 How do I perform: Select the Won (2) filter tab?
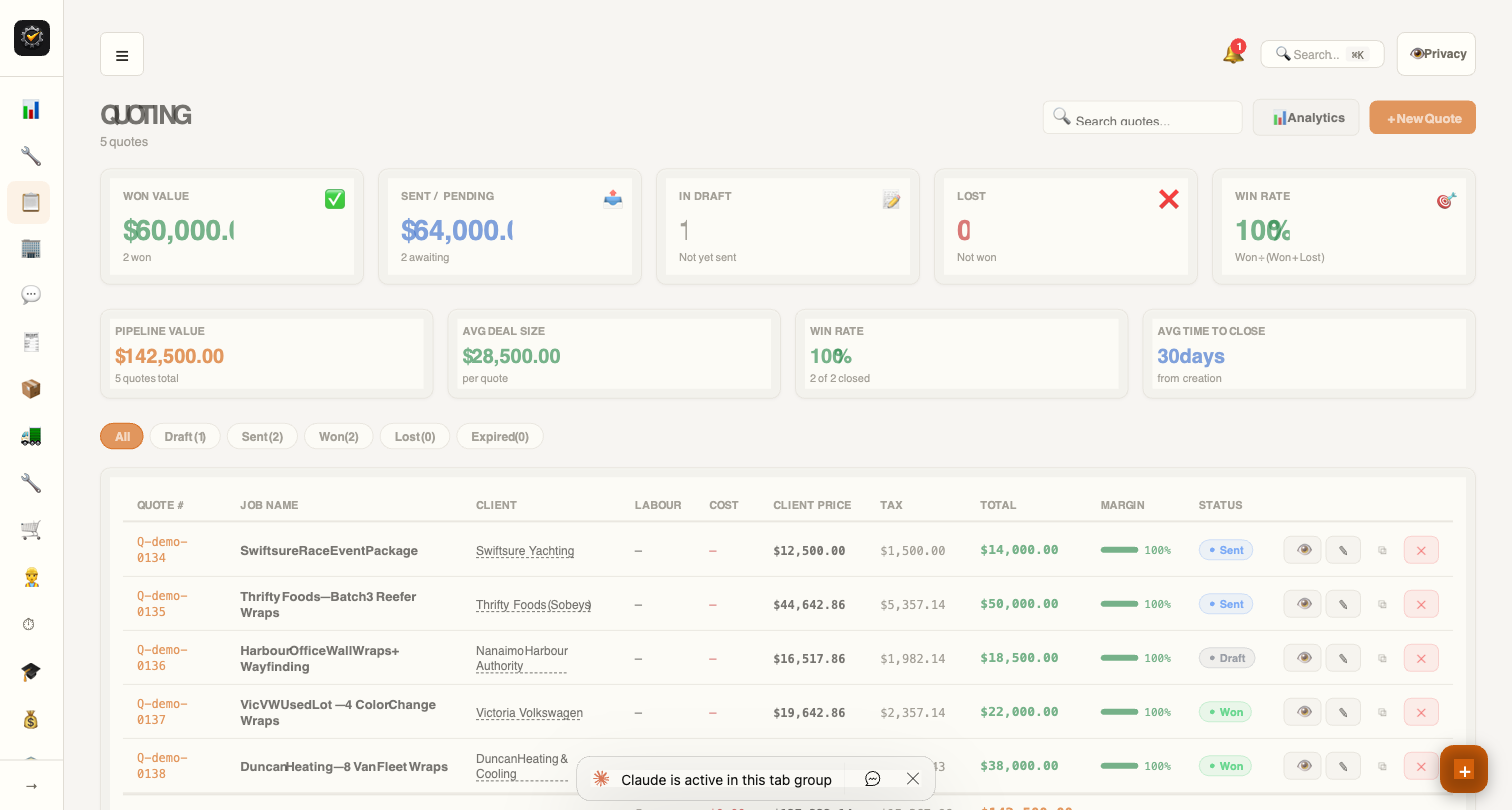pos(339,436)
